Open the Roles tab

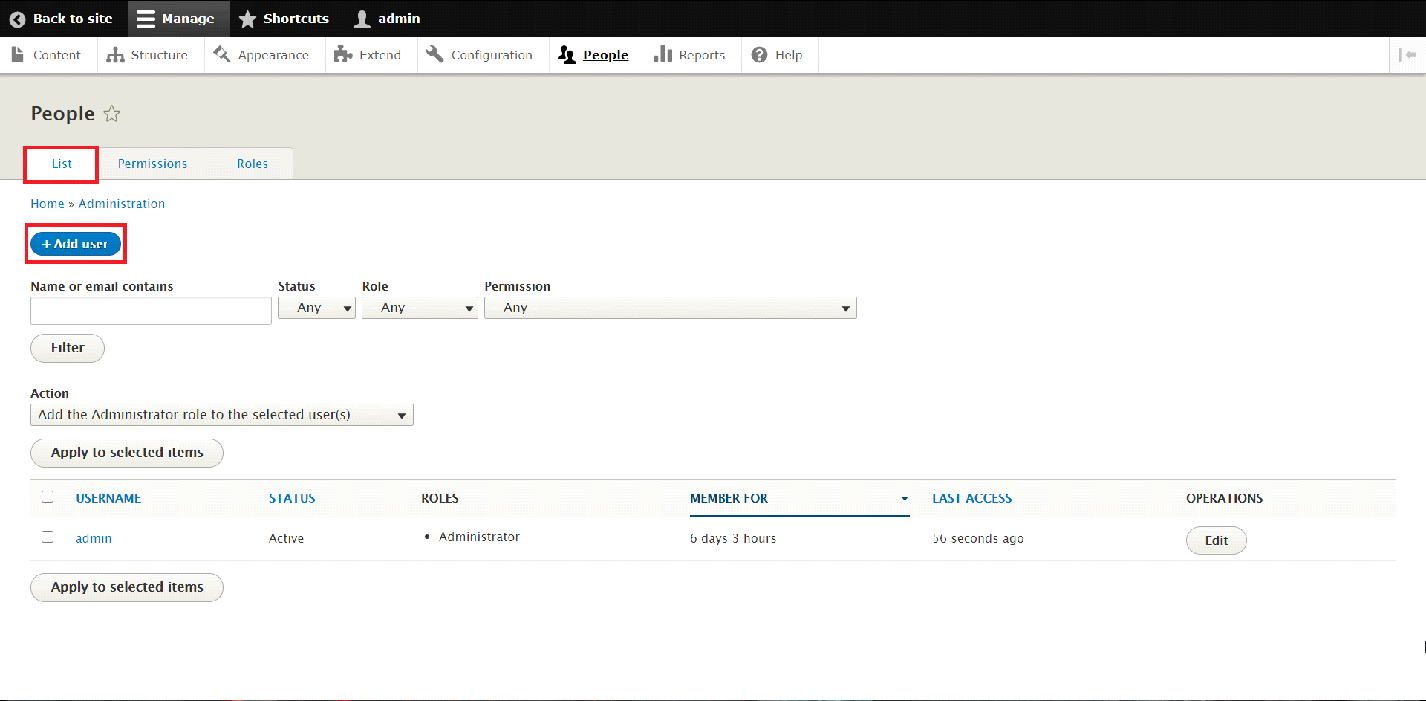[252, 164]
